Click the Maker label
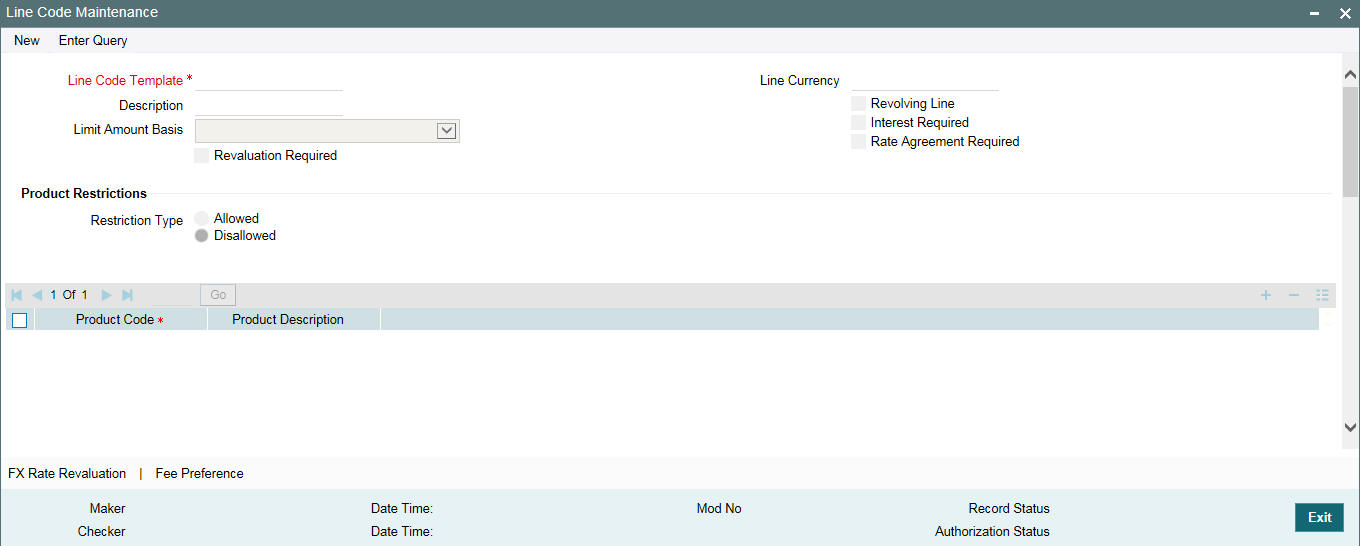Viewport: 1360px width, 546px height. click(x=107, y=508)
